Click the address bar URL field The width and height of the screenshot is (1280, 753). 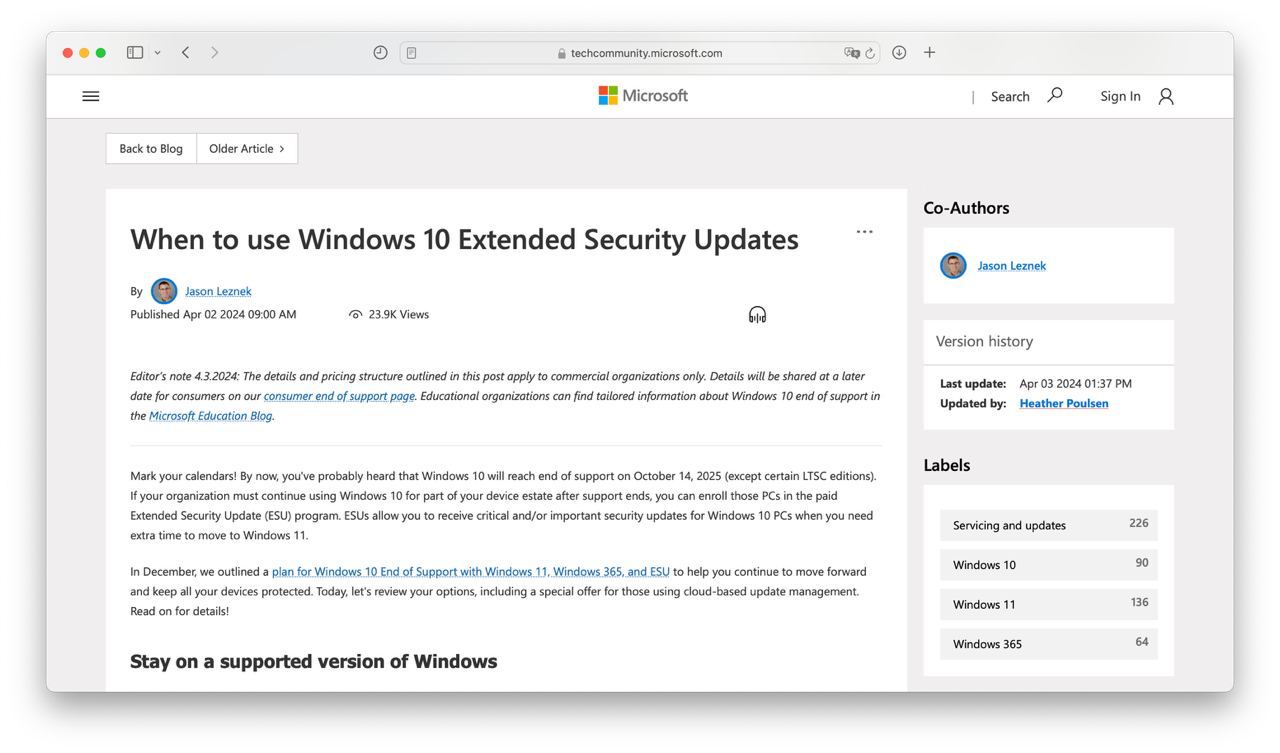tap(640, 53)
